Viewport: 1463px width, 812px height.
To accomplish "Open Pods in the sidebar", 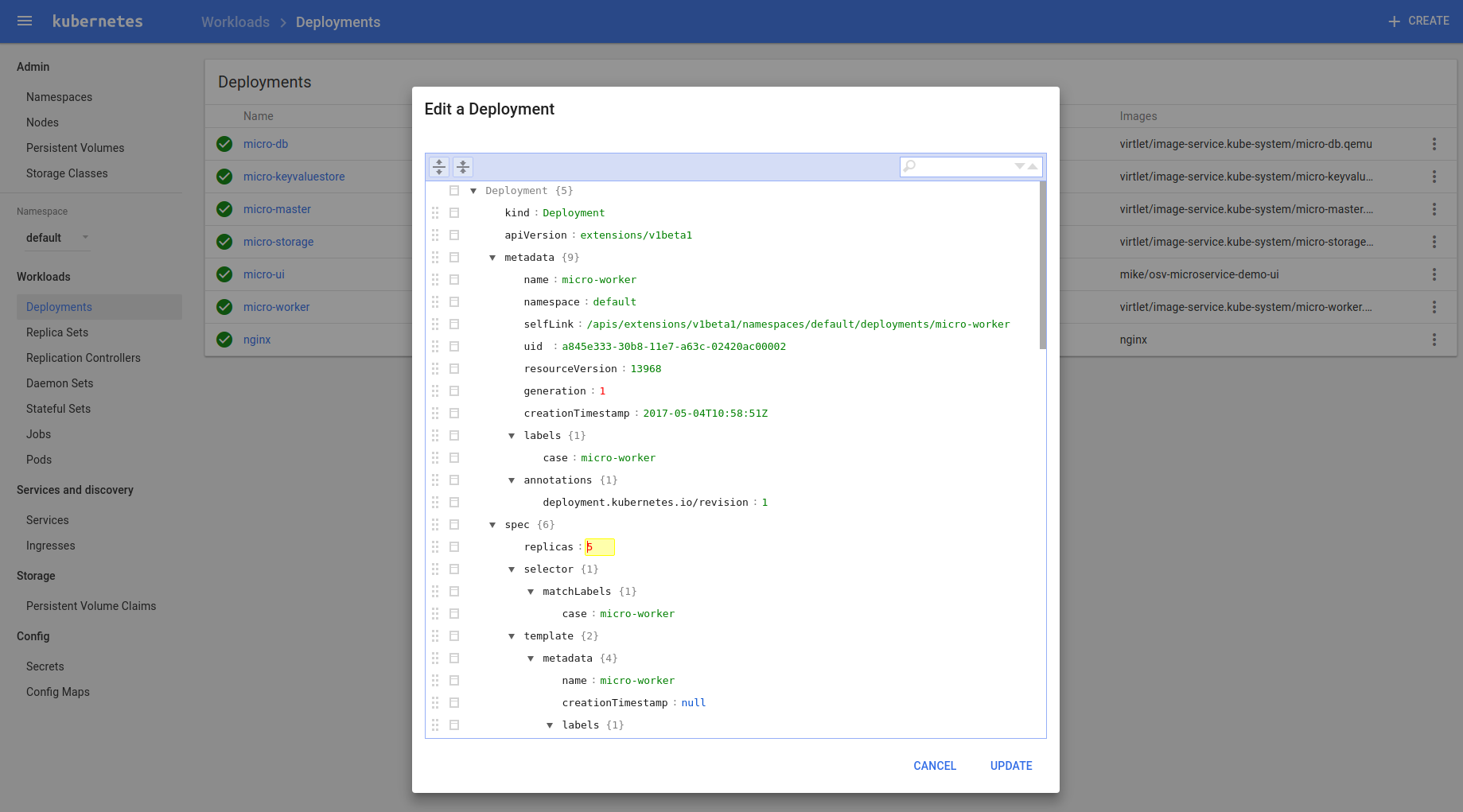I will [39, 460].
